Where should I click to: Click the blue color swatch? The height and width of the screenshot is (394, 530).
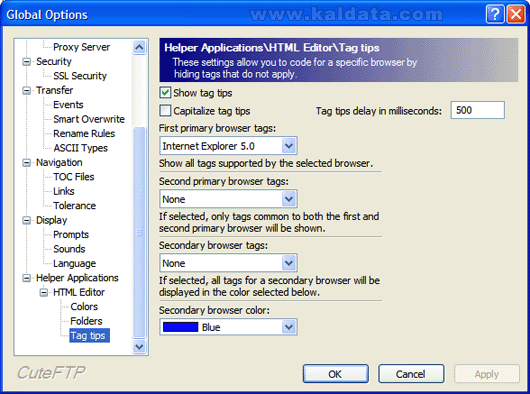pos(180,327)
